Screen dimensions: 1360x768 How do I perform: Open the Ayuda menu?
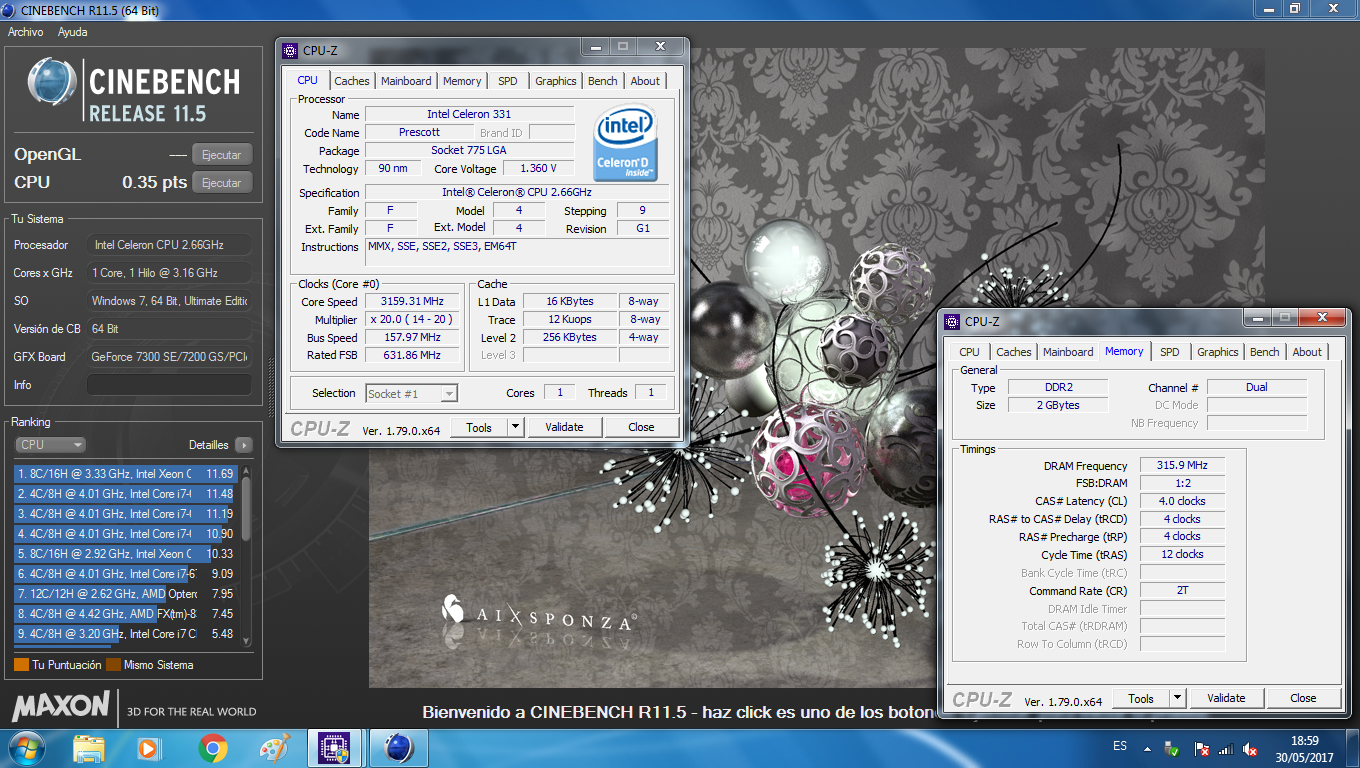click(73, 32)
